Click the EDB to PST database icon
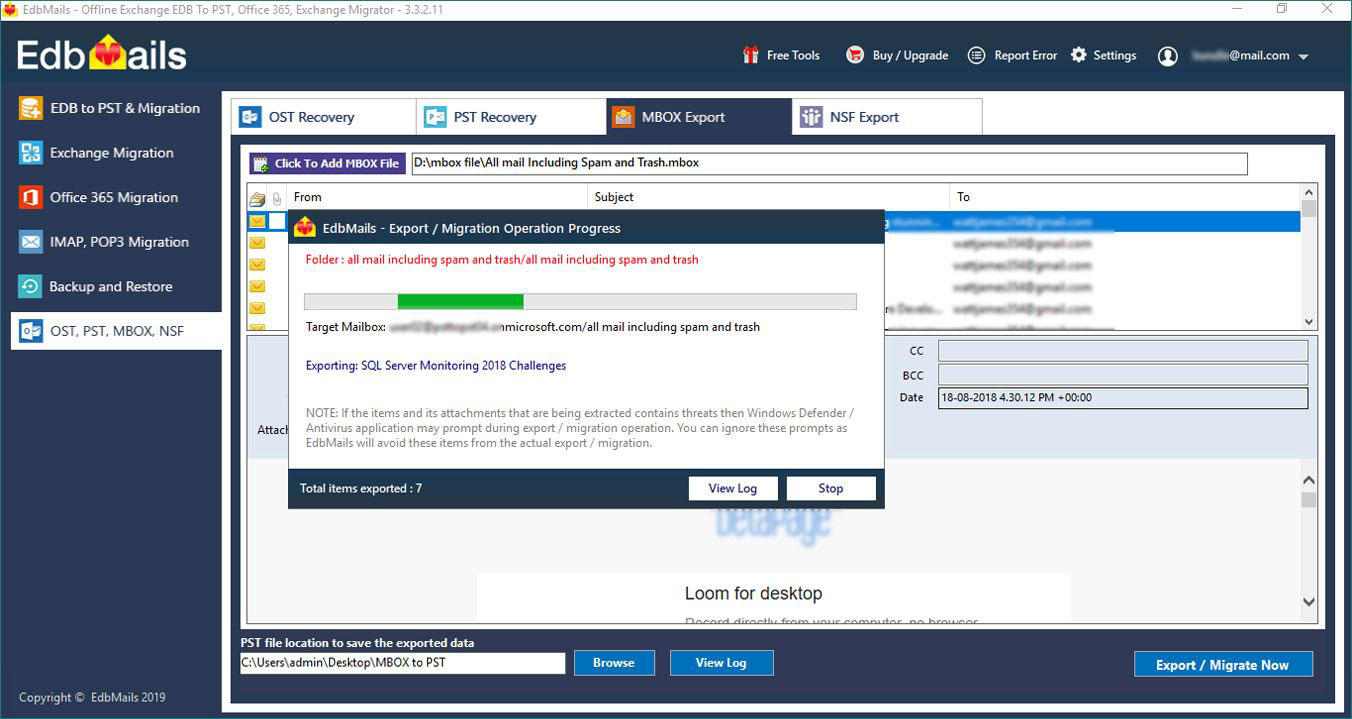Image resolution: width=1352 pixels, height=719 pixels. tap(31, 108)
